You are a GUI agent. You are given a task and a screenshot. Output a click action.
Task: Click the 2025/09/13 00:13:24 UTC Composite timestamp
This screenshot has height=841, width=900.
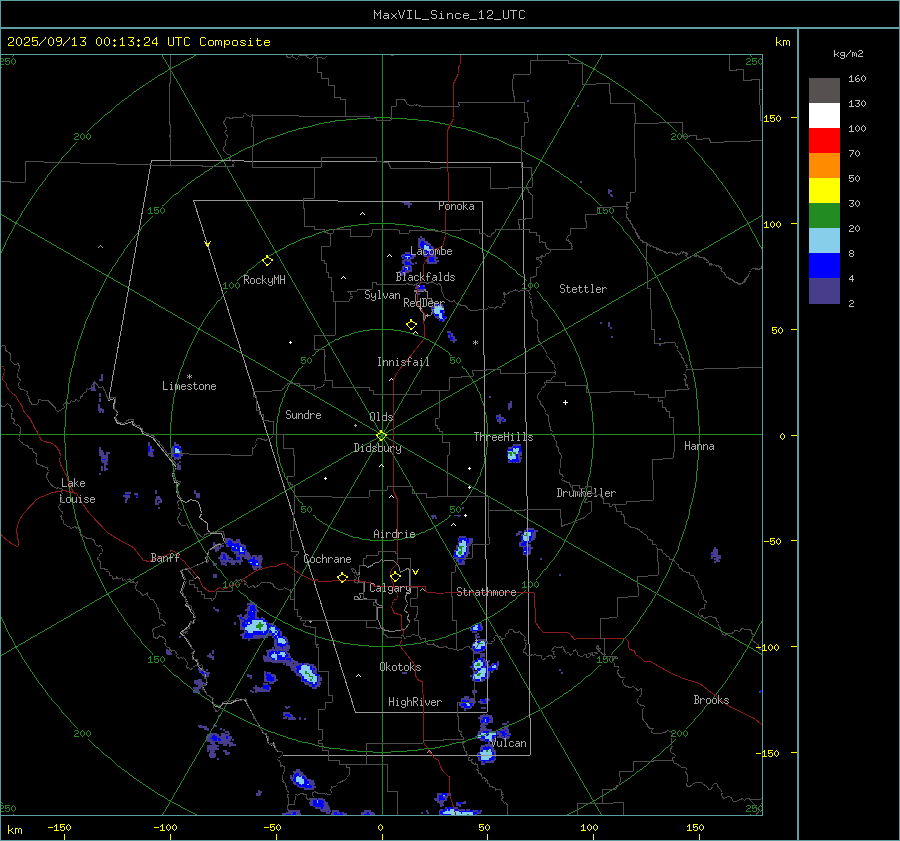[x=138, y=42]
